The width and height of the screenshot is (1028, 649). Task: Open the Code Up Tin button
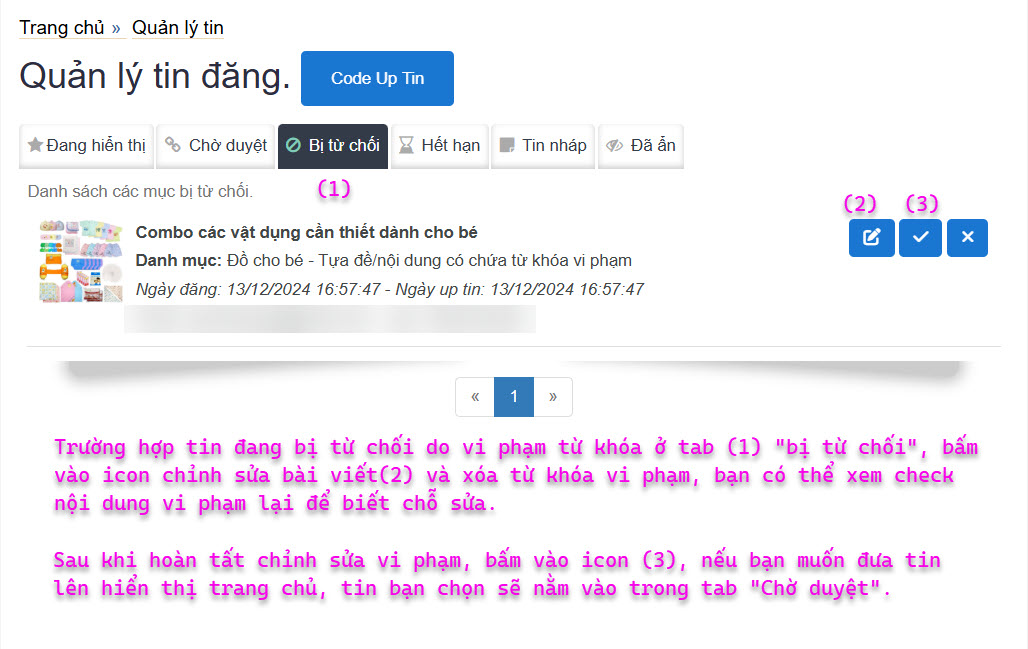pyautogui.click(x=377, y=78)
